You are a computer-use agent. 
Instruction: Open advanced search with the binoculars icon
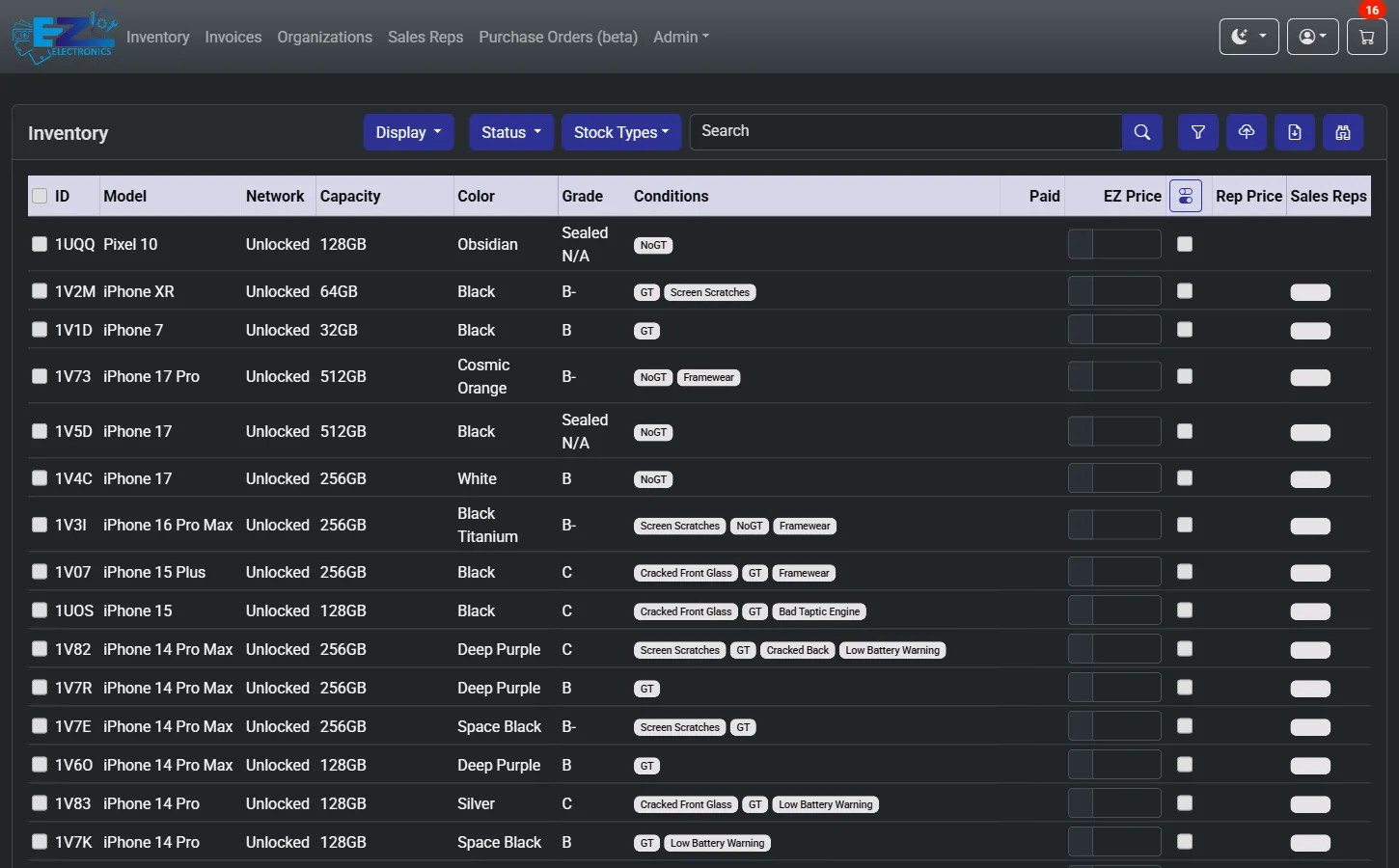pyautogui.click(x=1342, y=132)
